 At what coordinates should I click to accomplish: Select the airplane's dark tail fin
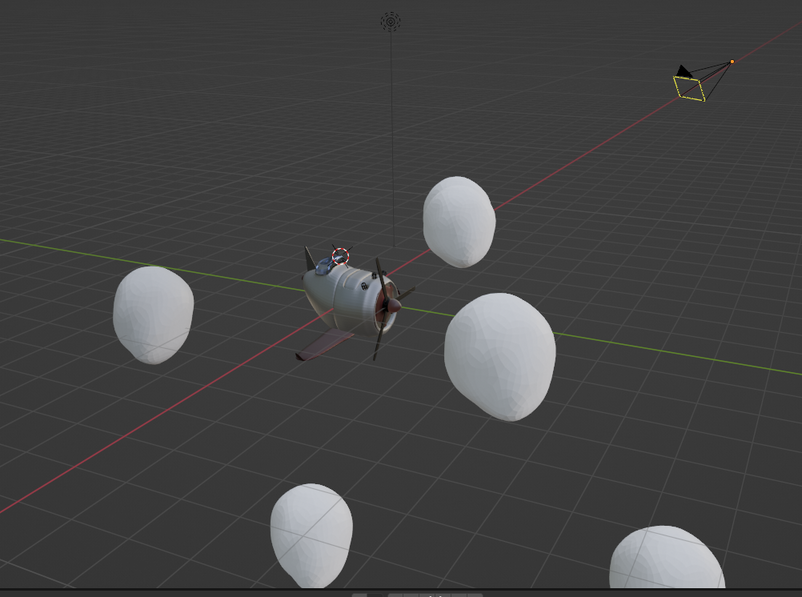pyautogui.click(x=310, y=258)
